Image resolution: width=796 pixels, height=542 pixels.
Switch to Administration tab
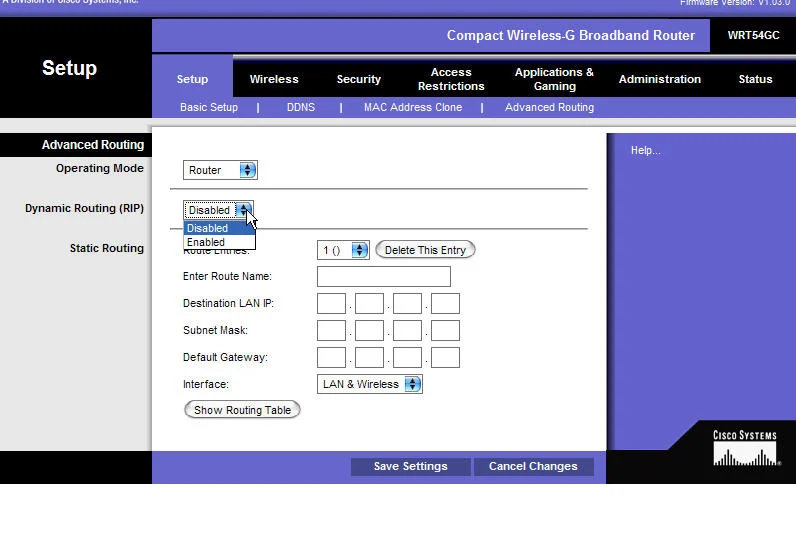point(659,79)
